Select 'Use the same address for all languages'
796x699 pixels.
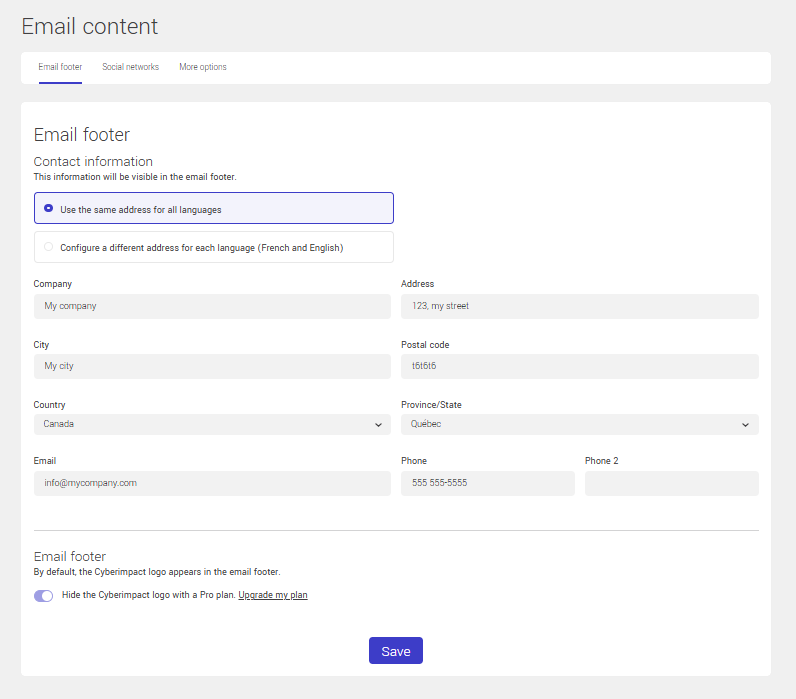click(x=214, y=208)
